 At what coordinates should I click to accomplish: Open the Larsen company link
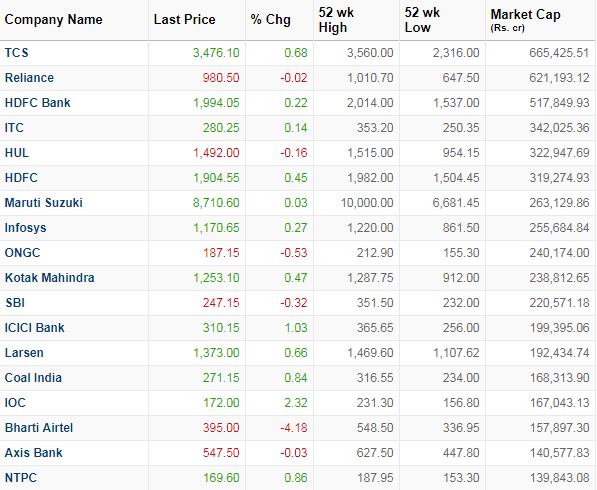tap(24, 353)
